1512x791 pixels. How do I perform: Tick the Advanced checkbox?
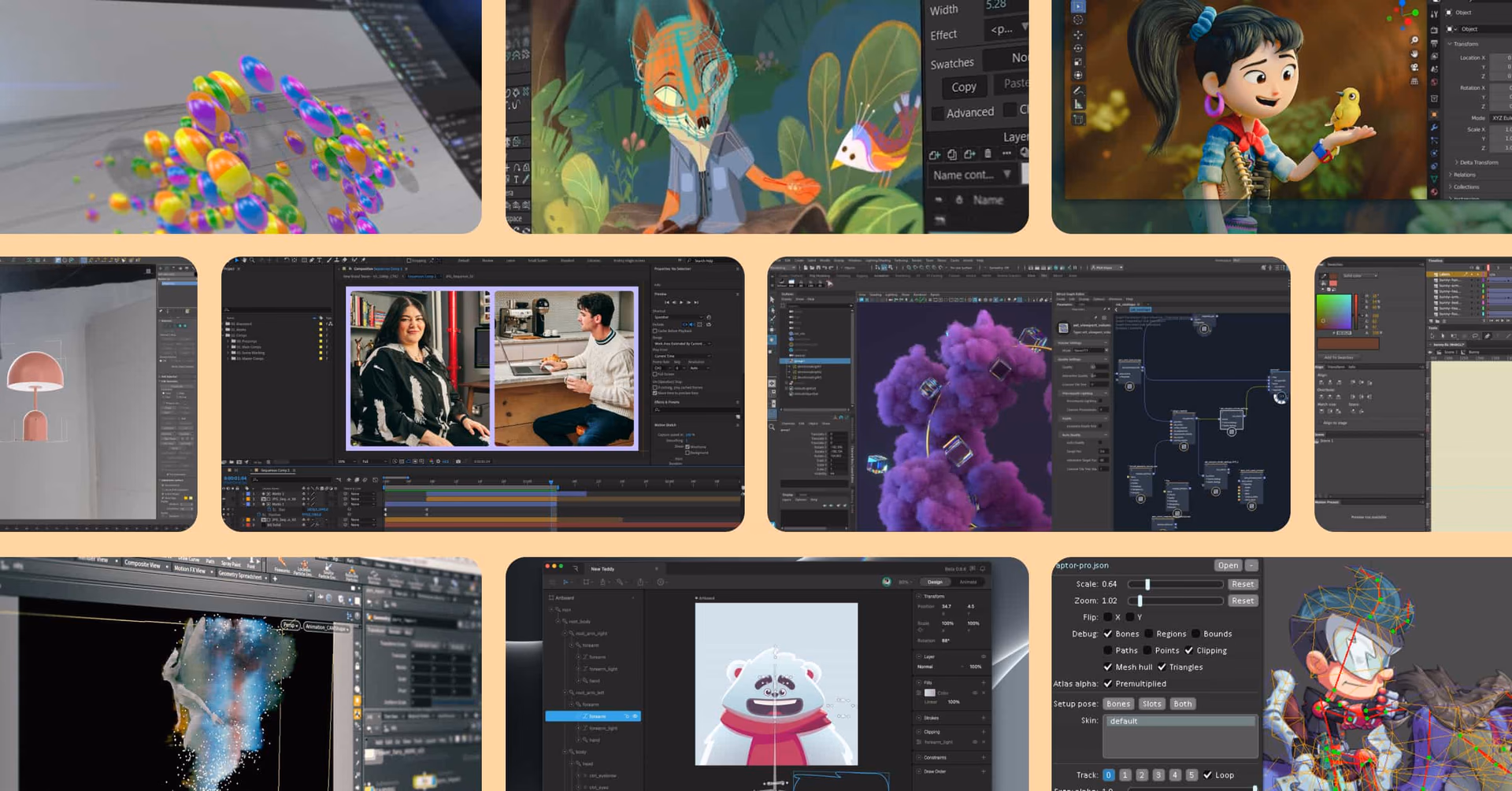[x=938, y=113]
